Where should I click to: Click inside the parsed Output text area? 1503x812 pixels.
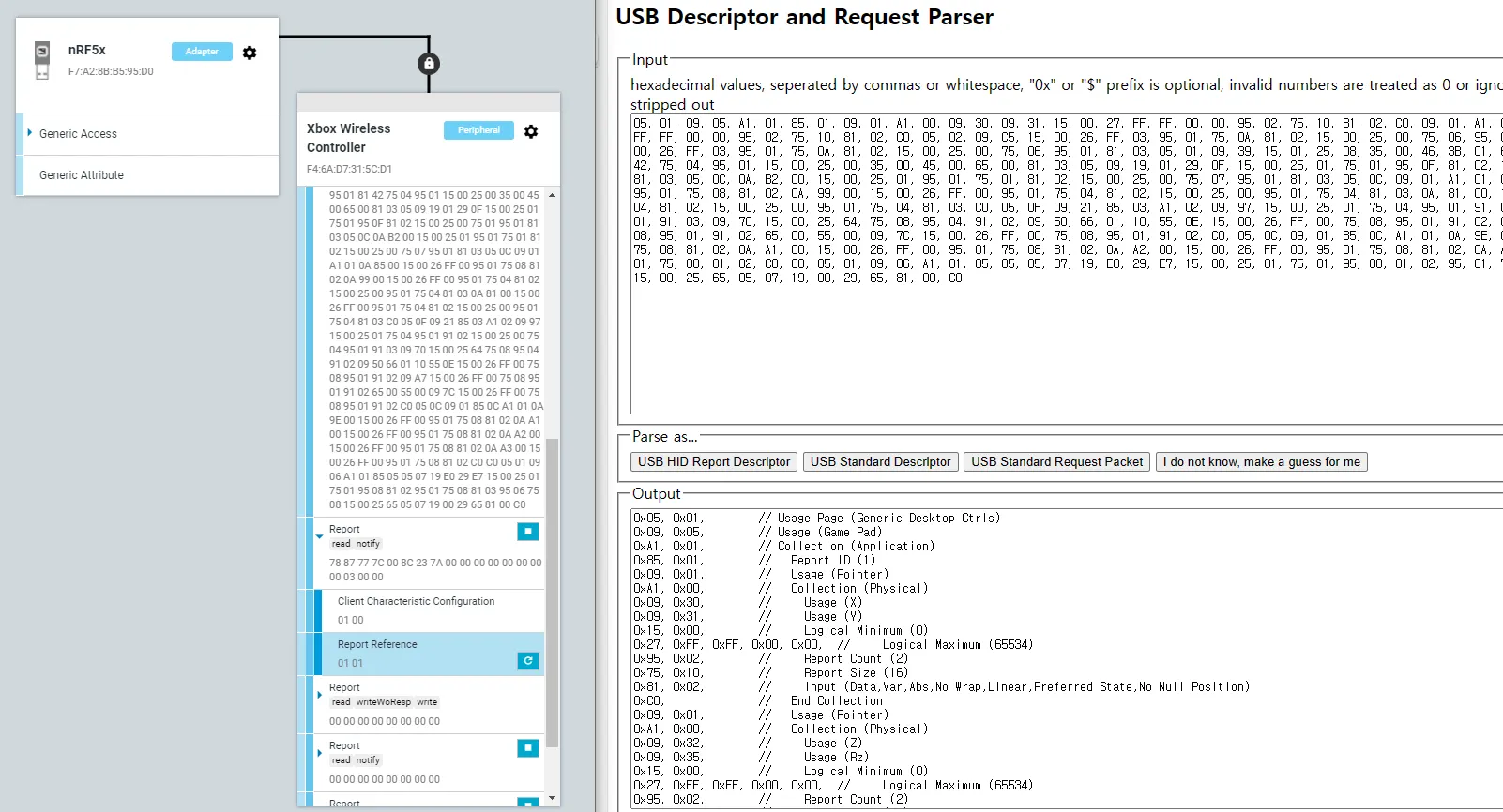click(1067, 657)
